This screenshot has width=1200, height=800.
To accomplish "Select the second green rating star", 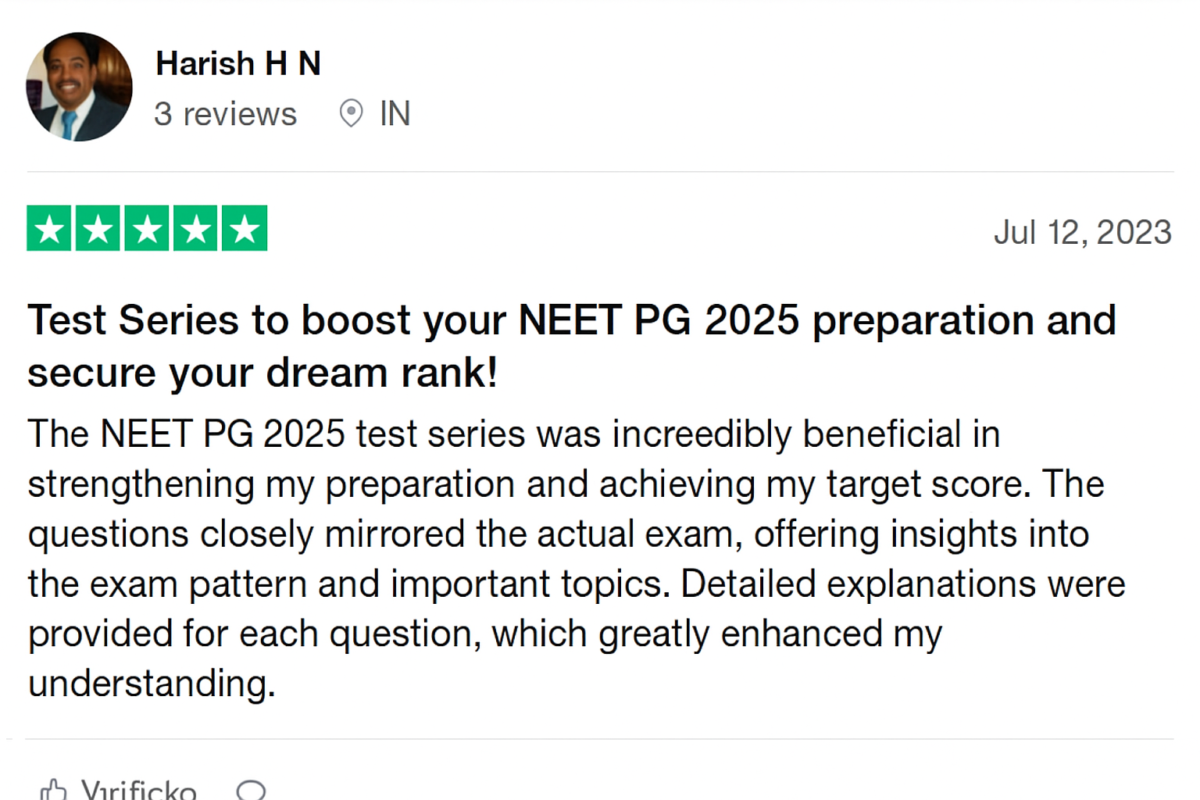I will 99,228.
